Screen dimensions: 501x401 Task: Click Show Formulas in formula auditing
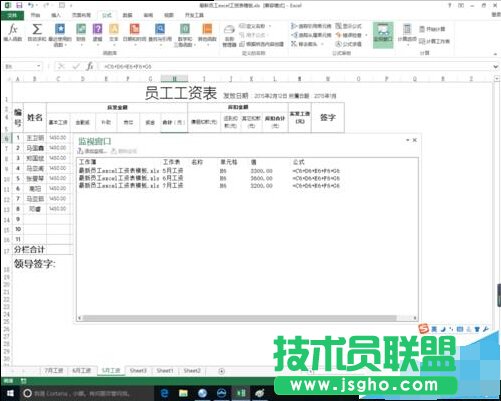click(x=349, y=26)
